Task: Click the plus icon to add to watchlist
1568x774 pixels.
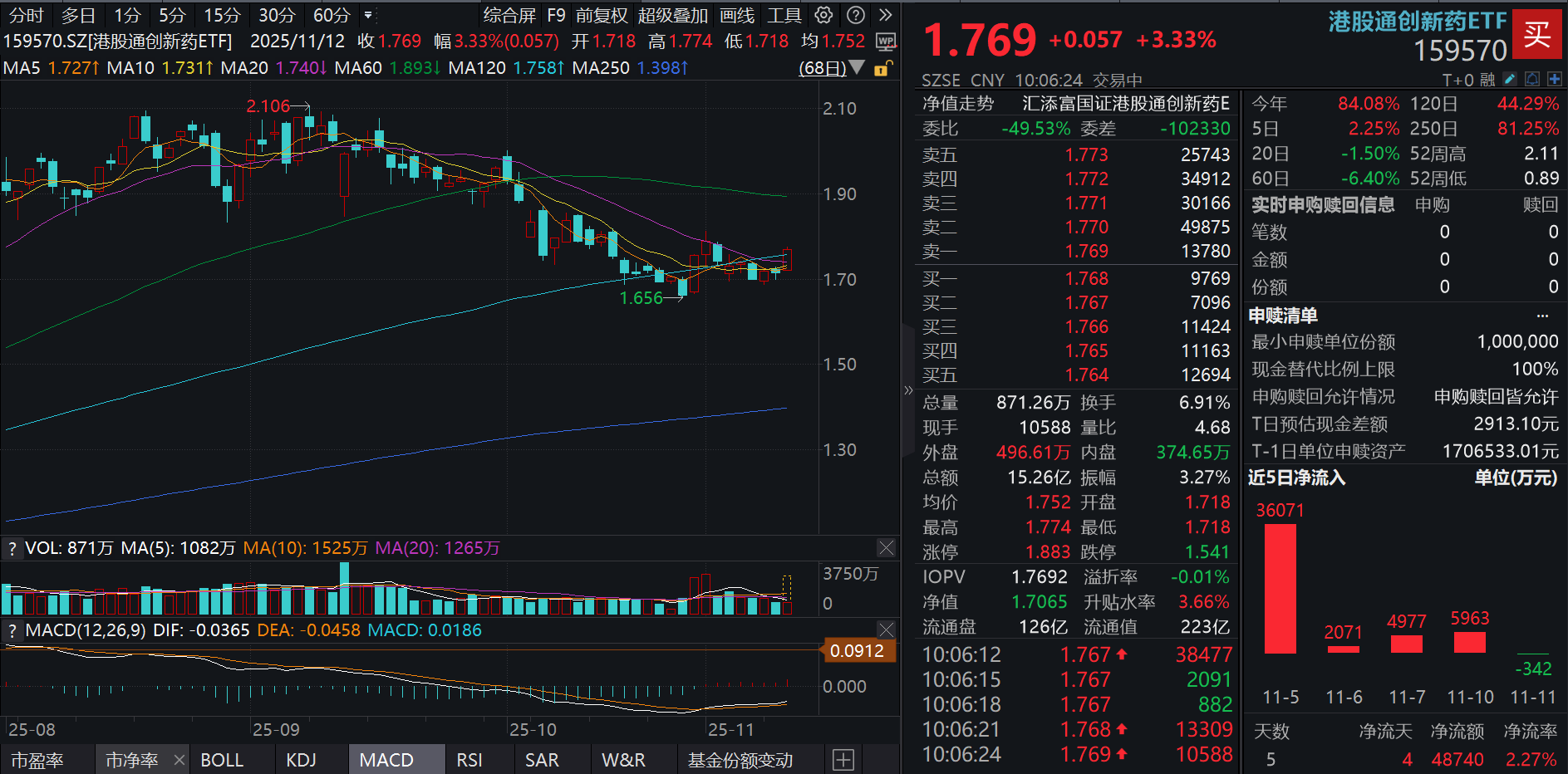Action: (x=1554, y=77)
